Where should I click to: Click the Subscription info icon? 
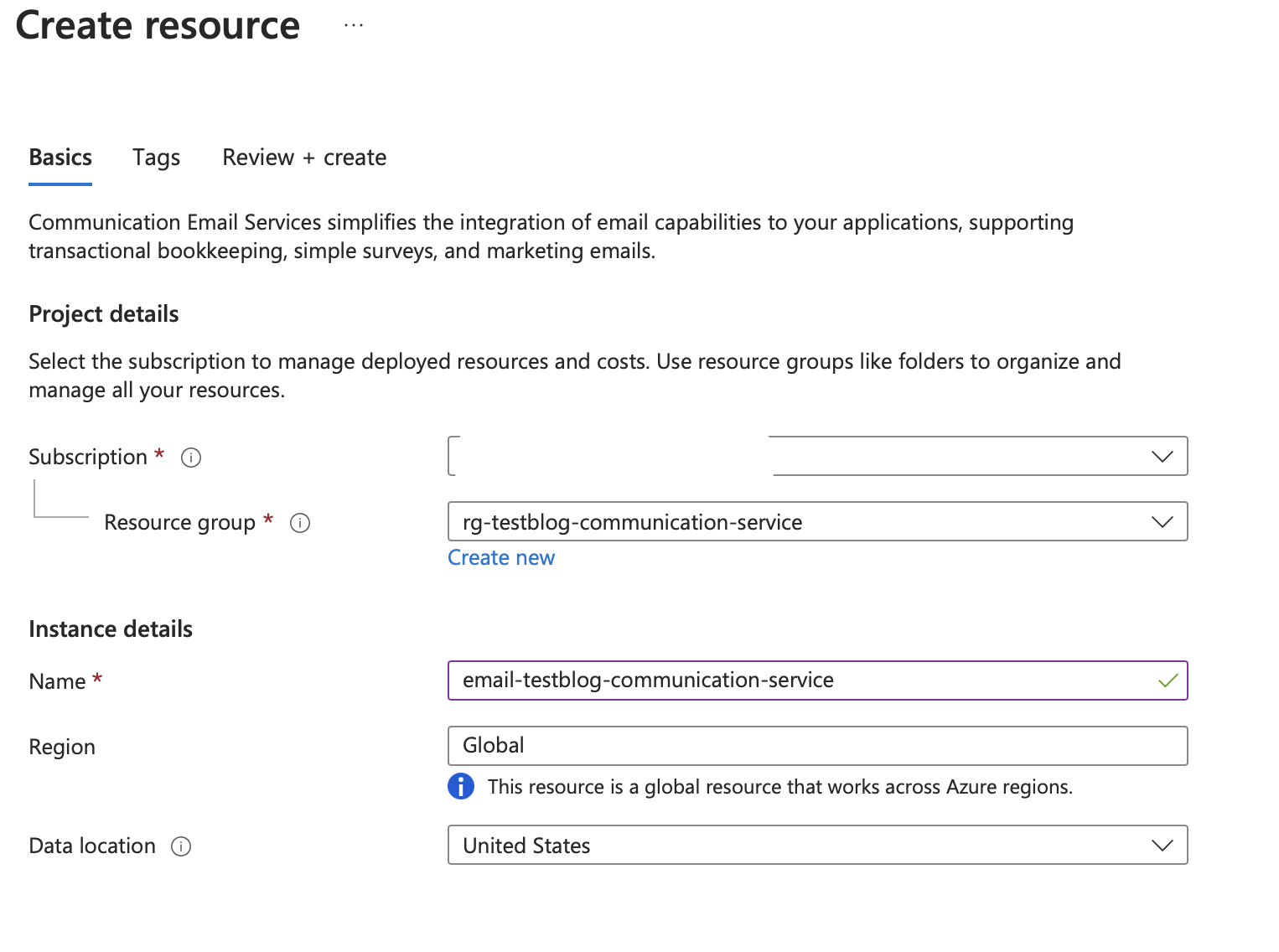point(191,458)
